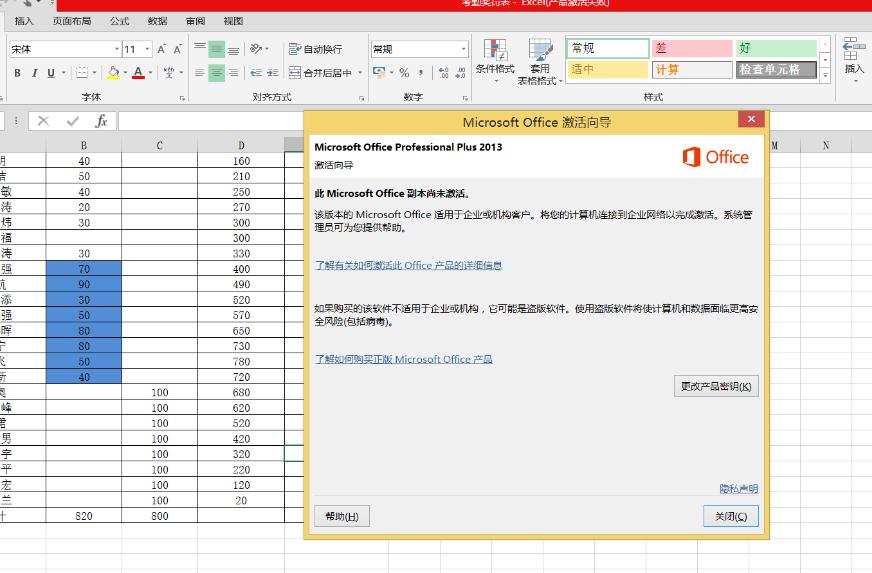
Task: Toggle Underline formatting button
Action: pos(51,73)
